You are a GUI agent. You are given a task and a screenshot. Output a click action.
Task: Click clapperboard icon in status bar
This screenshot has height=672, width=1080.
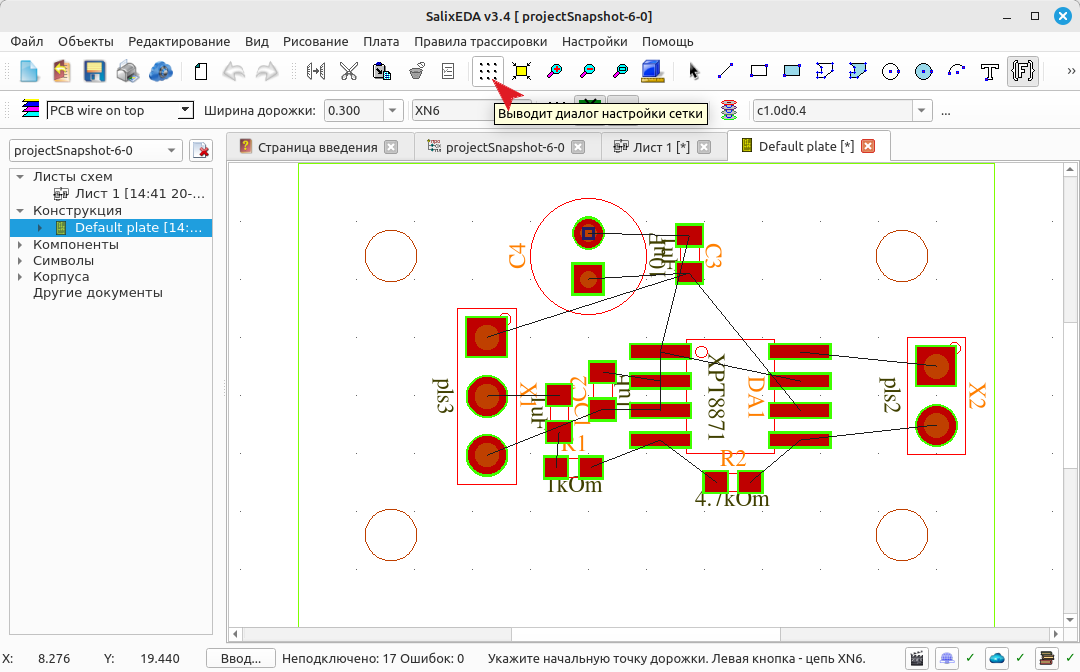point(916,659)
